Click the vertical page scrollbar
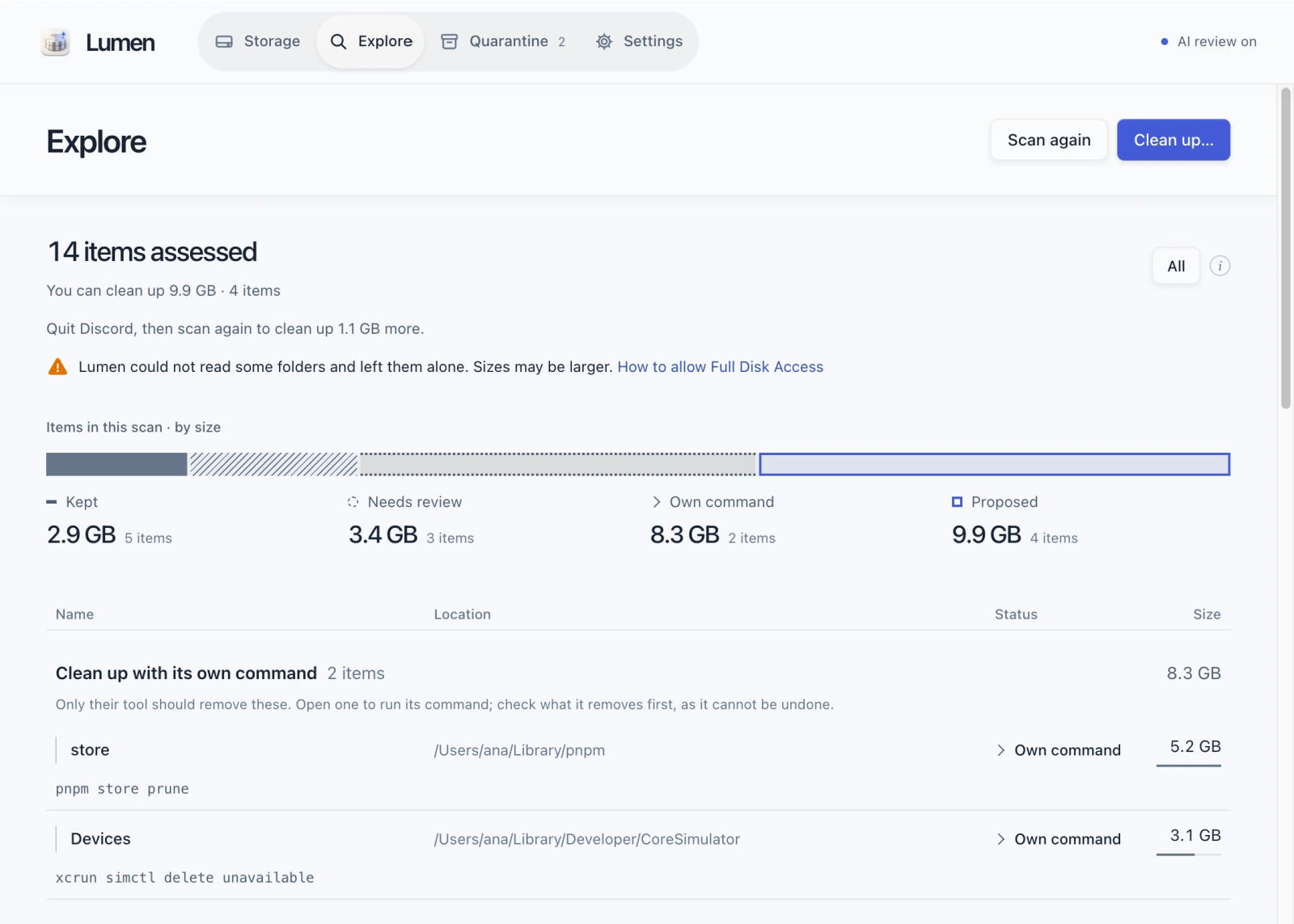The image size is (1294, 924). click(x=1285, y=249)
